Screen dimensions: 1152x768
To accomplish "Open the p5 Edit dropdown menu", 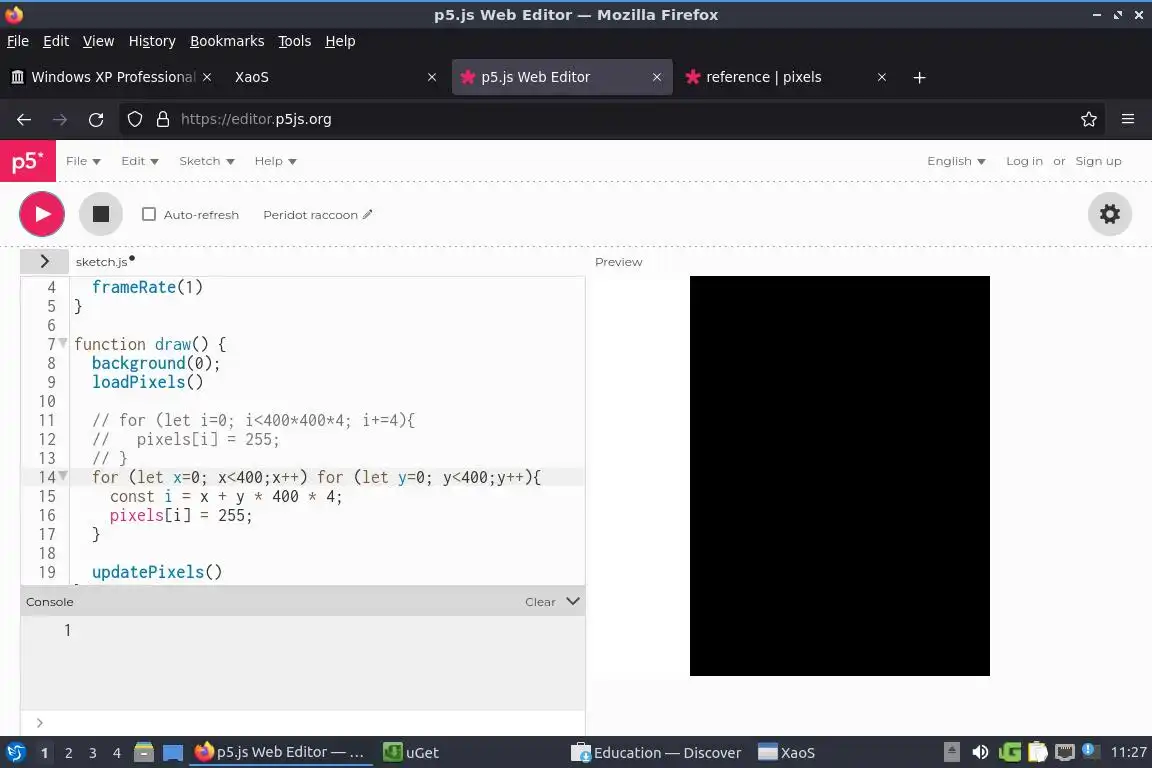I will pos(140,161).
